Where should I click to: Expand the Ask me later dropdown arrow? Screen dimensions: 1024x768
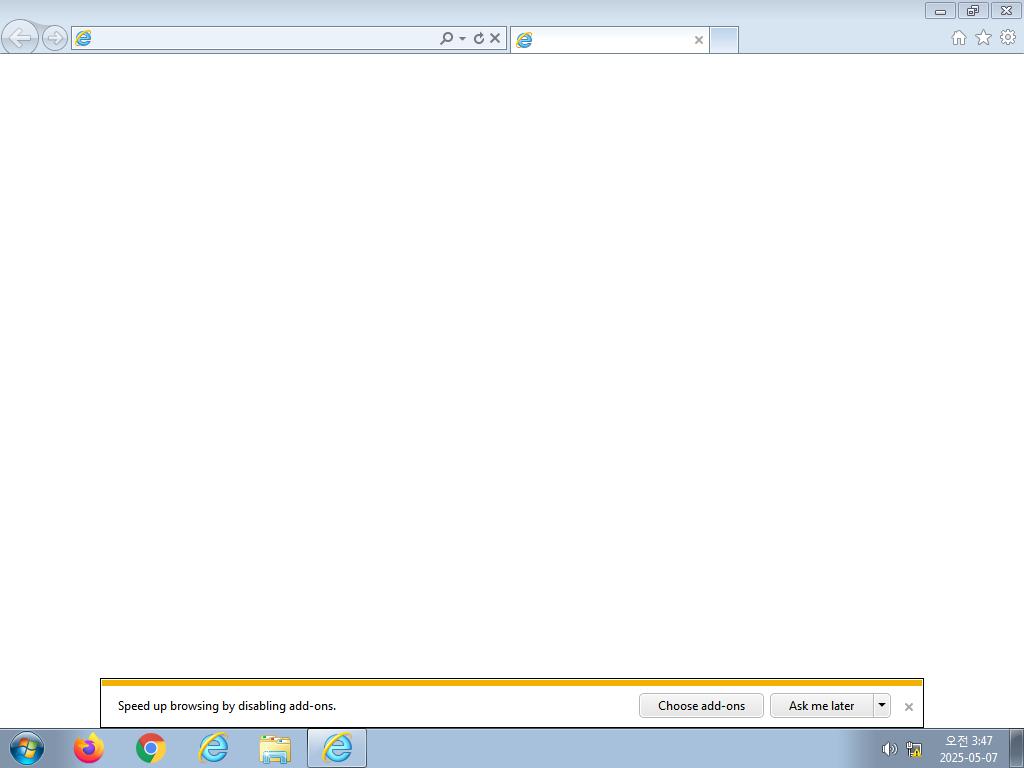point(882,705)
